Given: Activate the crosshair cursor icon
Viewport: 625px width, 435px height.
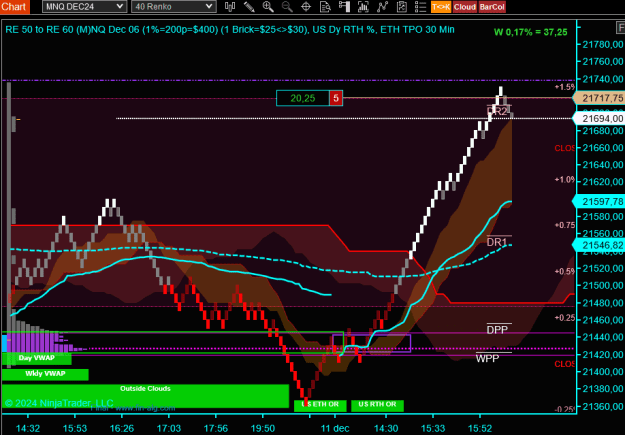Looking at the screenshot, I should (306, 6).
